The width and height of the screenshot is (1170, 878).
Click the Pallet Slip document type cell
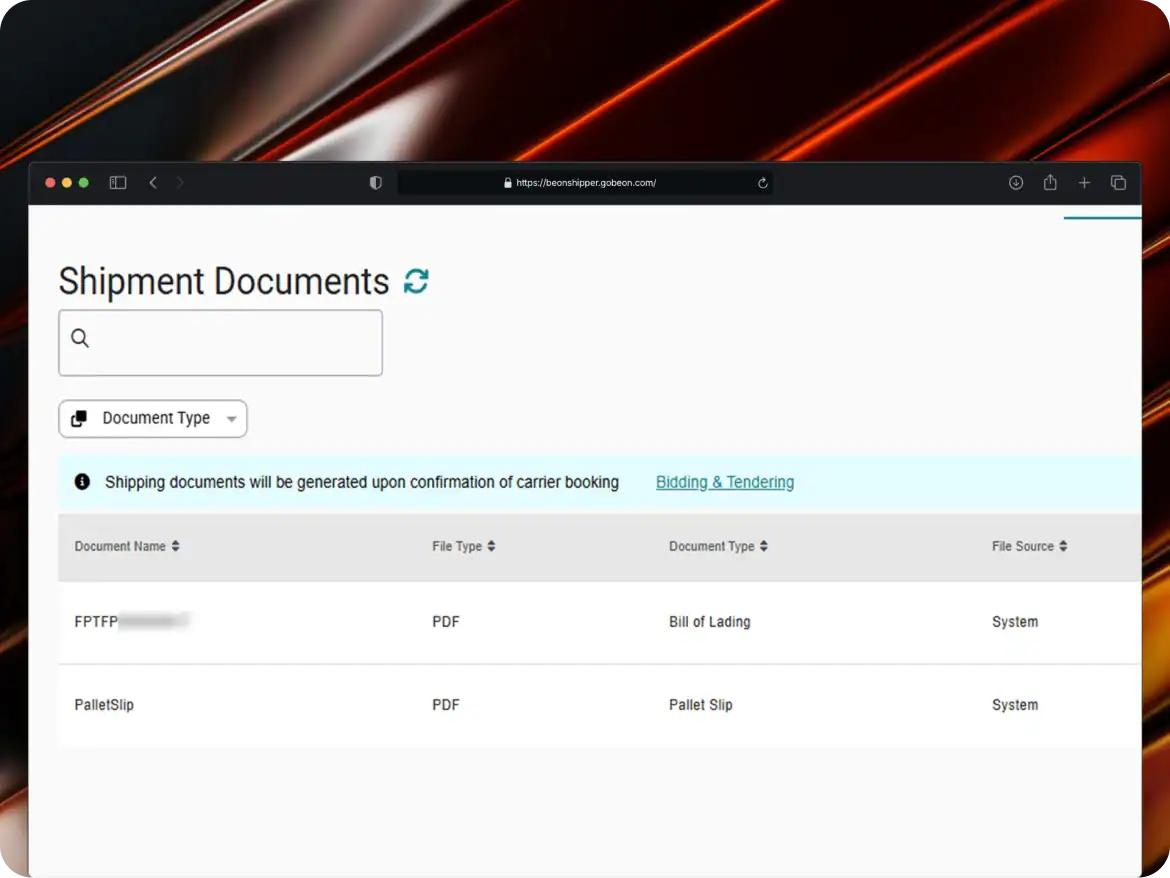pos(701,705)
